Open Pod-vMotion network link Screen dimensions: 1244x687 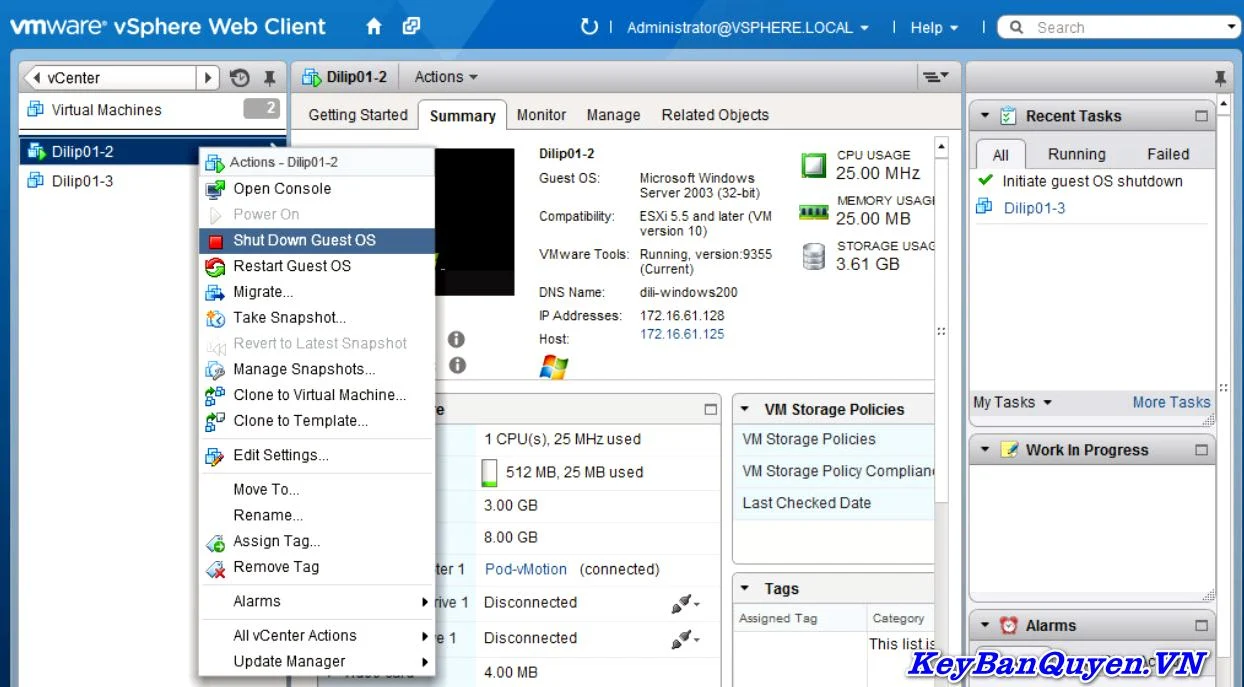(526, 569)
